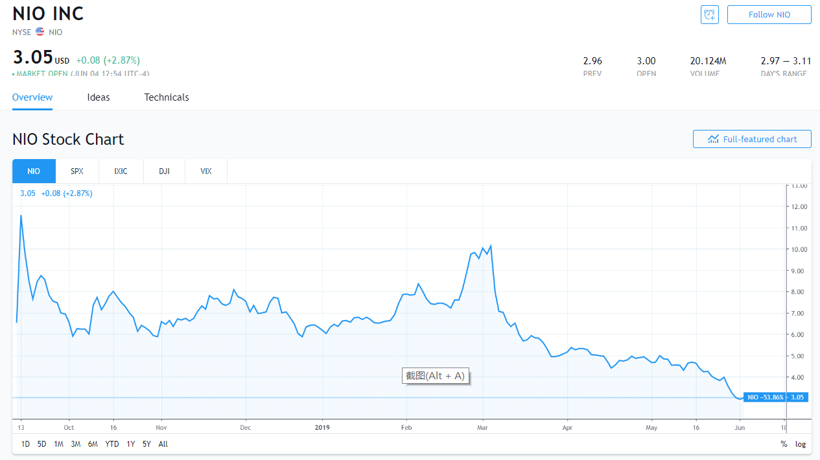Select the NIO chart tab

point(33,171)
